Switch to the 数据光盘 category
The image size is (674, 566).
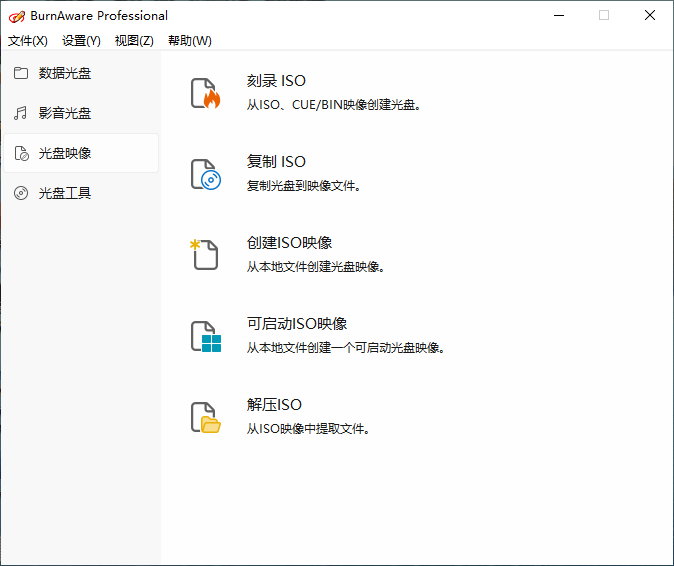click(81, 73)
